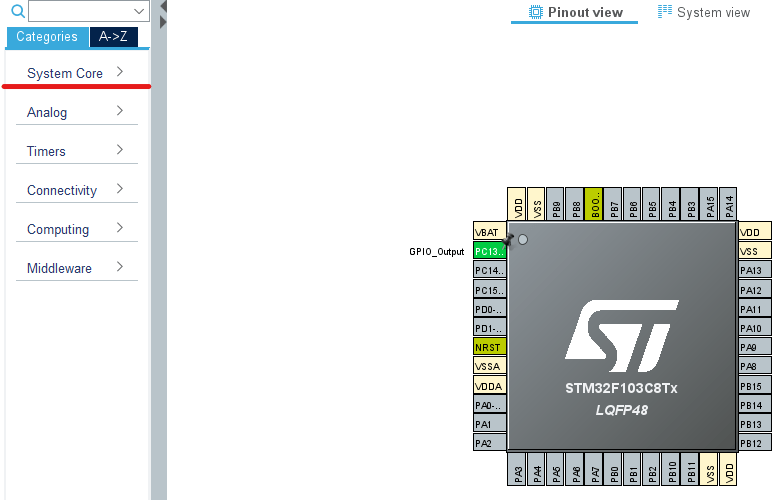Select the PA7 pin
784x500 pixels.
[594, 469]
